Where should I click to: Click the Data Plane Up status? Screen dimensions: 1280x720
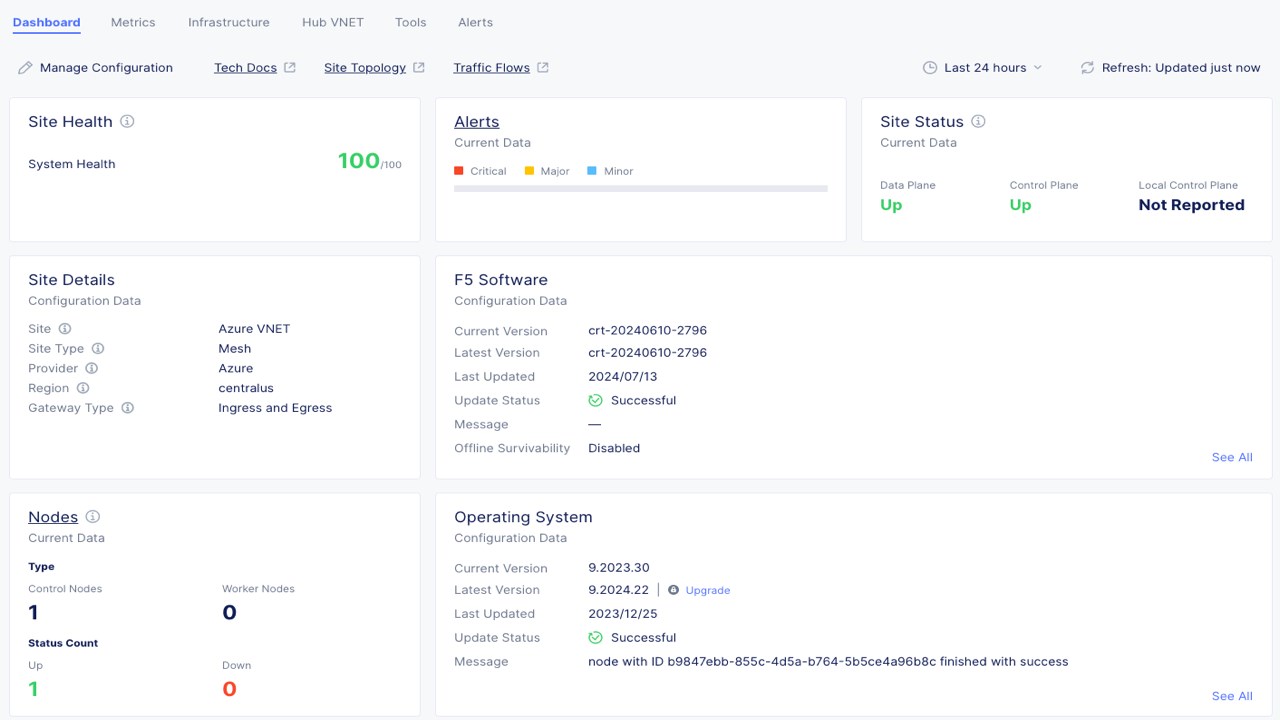pyautogui.click(x=891, y=205)
